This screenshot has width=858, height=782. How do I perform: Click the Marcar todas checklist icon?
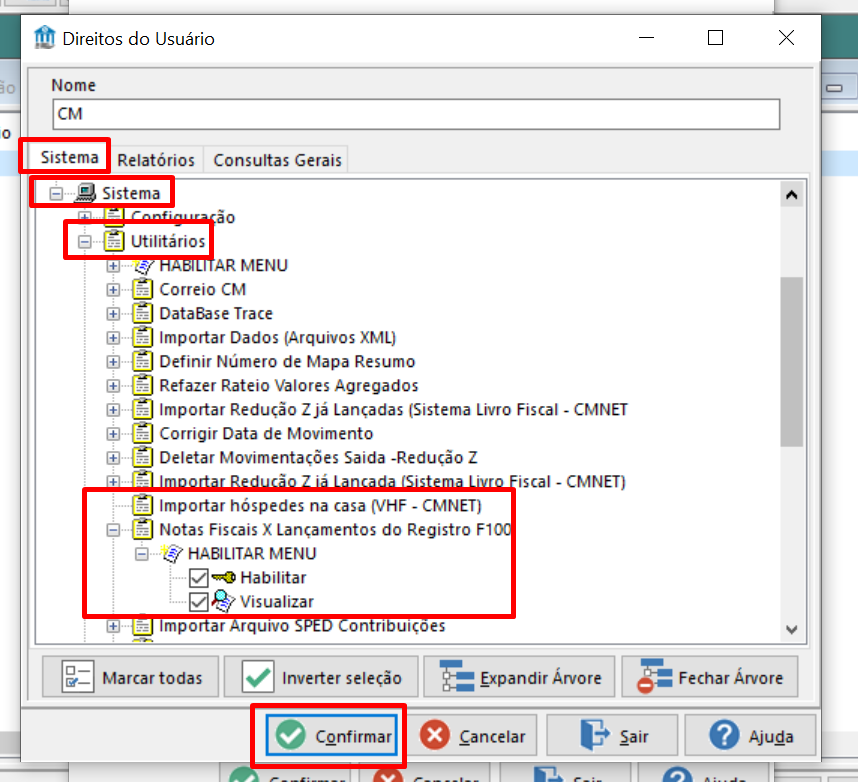coord(78,677)
